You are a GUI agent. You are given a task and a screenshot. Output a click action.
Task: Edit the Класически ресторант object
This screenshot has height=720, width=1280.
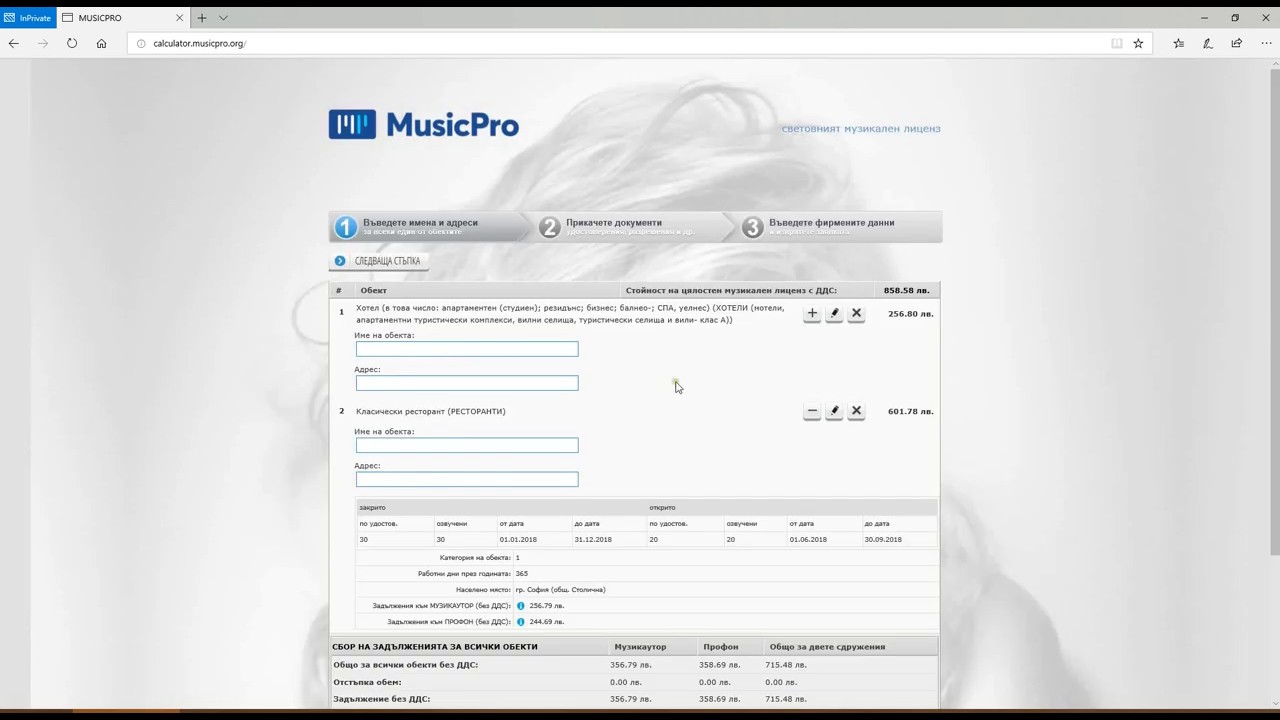[x=834, y=411]
